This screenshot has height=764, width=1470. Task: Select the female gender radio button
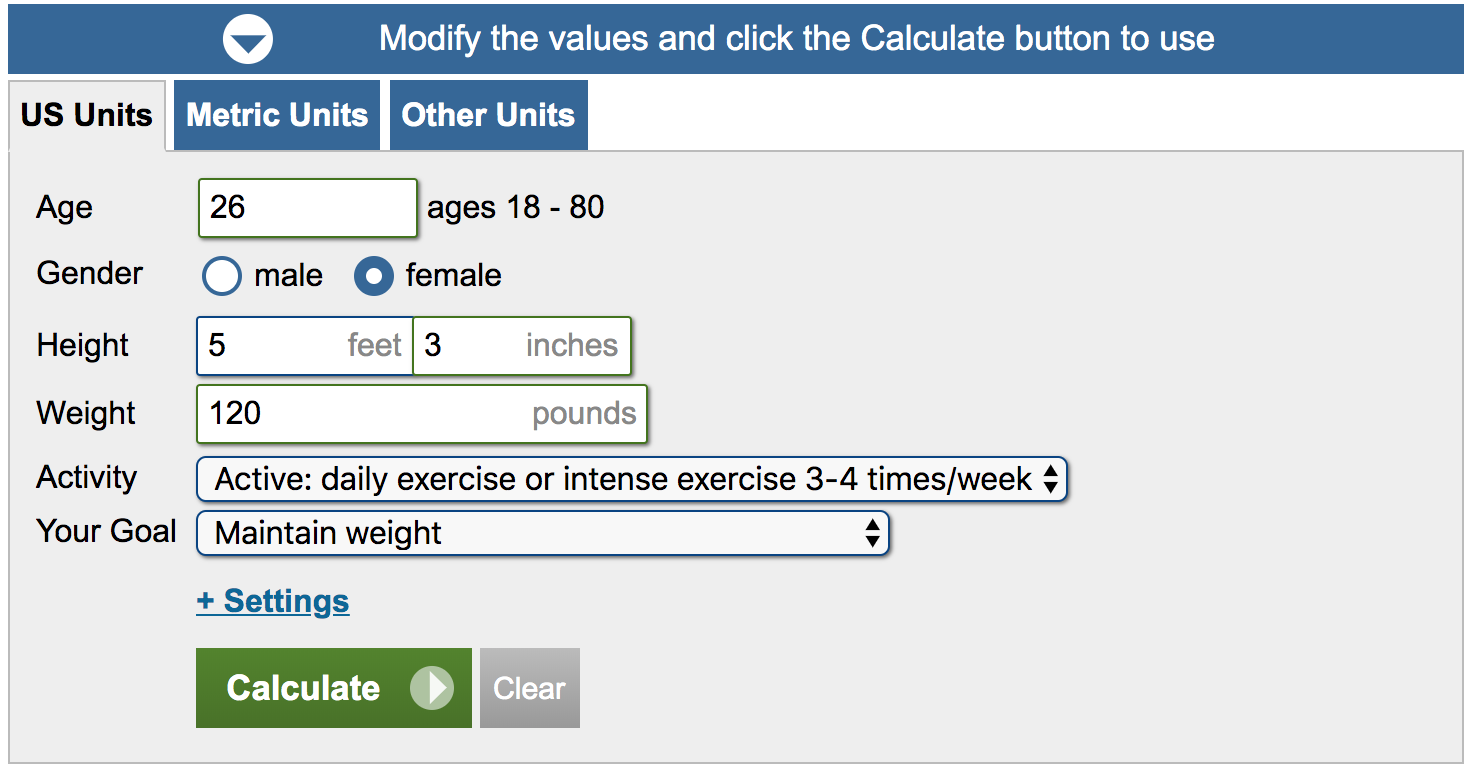pyautogui.click(x=374, y=276)
